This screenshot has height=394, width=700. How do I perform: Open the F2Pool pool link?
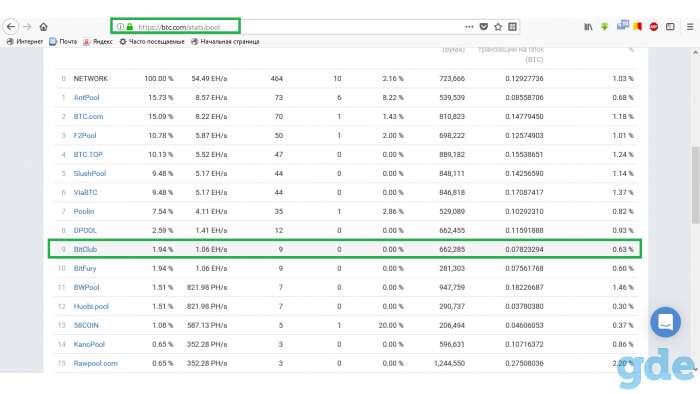coord(85,135)
